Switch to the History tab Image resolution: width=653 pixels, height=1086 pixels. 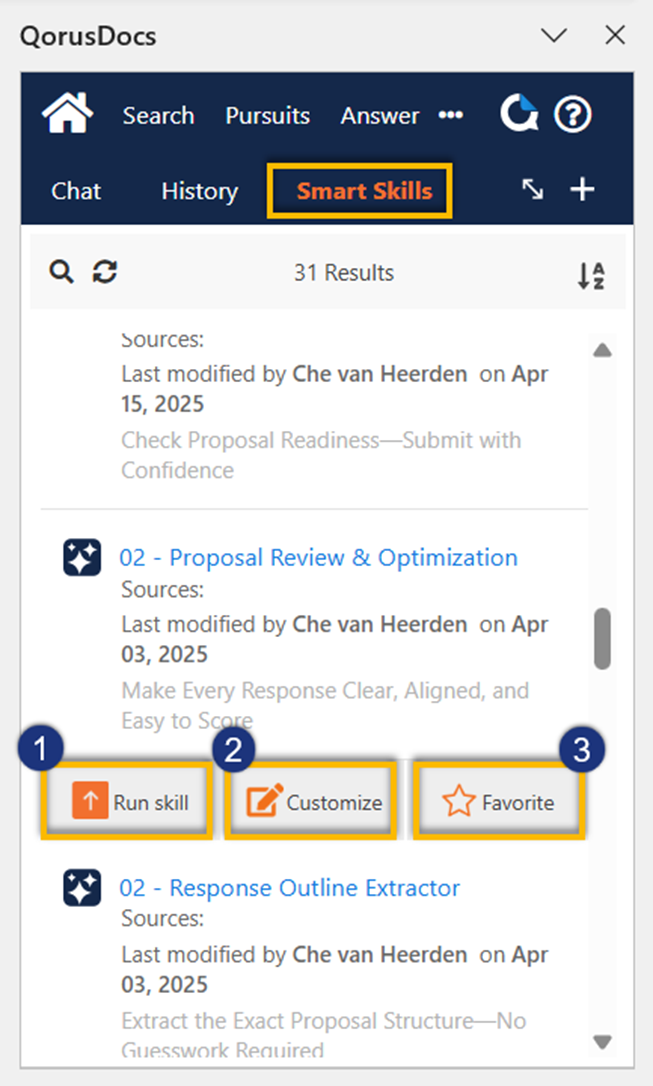click(200, 191)
